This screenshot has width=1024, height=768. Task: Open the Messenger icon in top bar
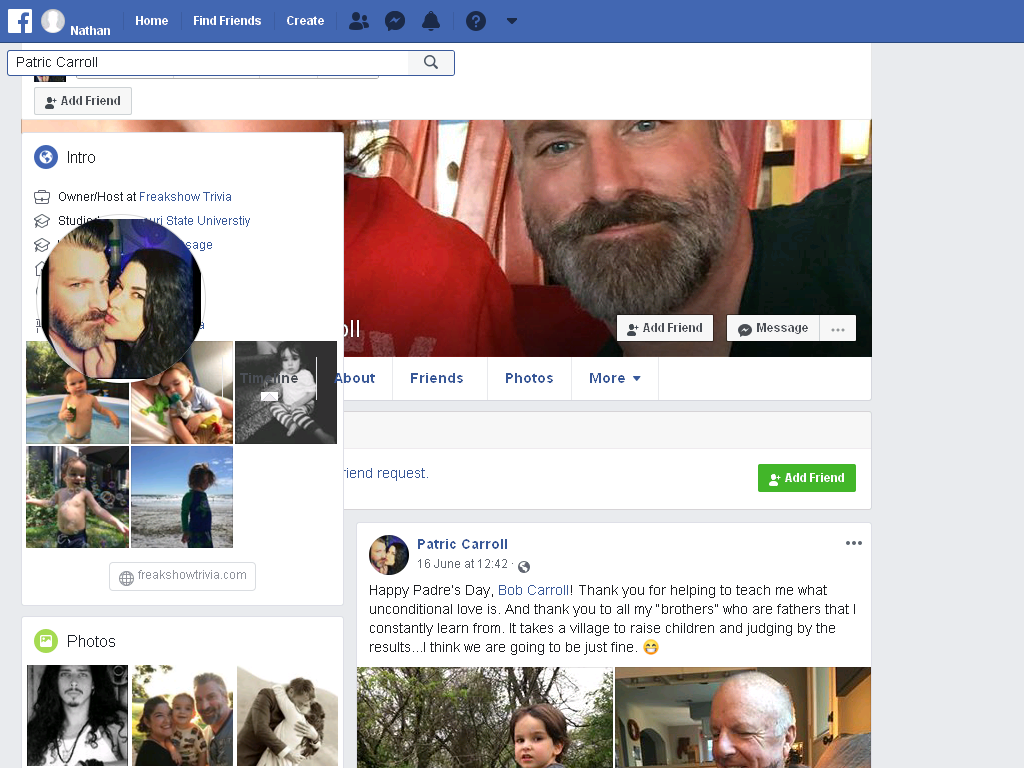tap(395, 22)
